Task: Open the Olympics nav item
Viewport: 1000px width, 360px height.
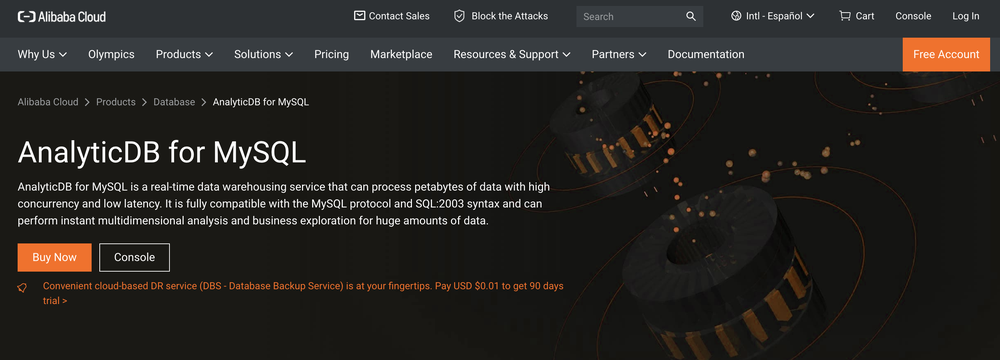Action: point(112,54)
